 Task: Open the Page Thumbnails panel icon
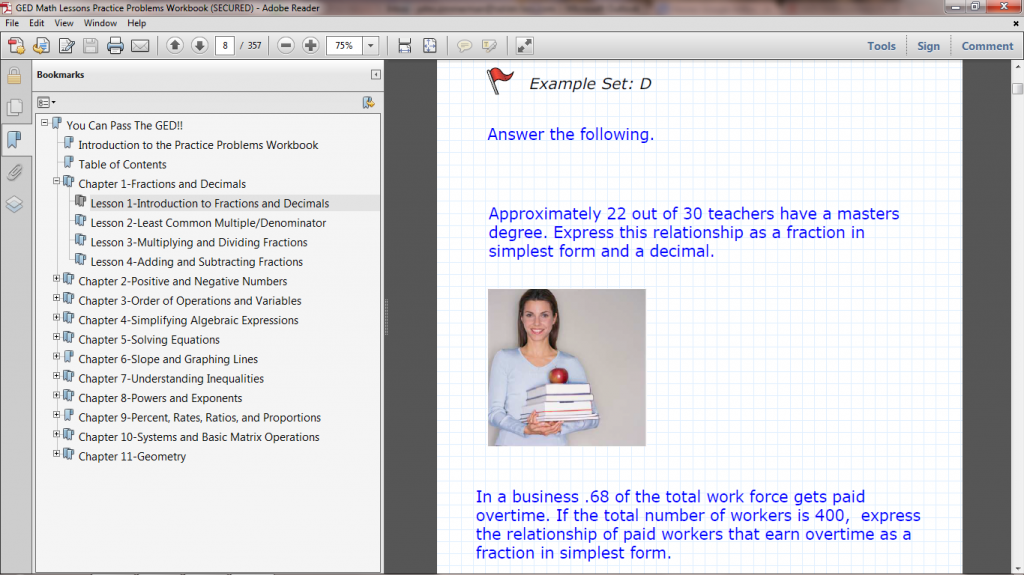pos(14,107)
